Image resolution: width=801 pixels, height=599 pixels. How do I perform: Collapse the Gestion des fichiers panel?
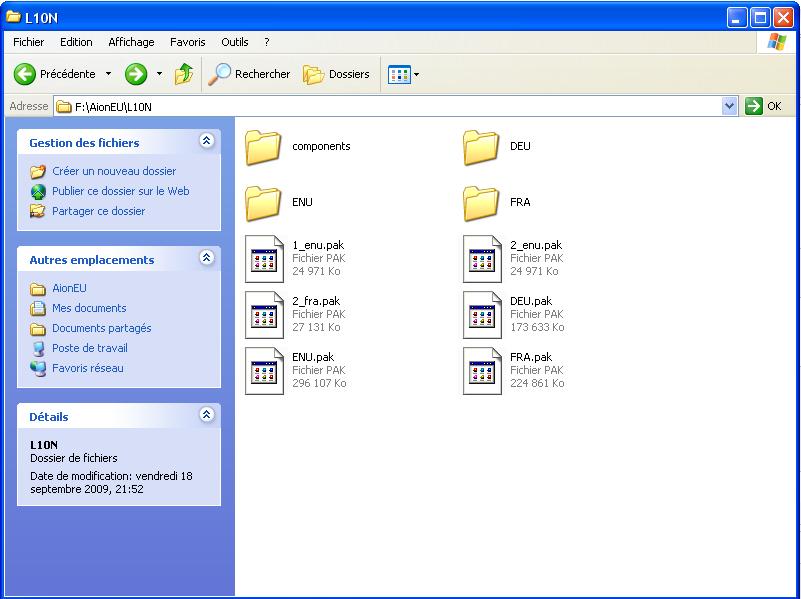pos(206,141)
